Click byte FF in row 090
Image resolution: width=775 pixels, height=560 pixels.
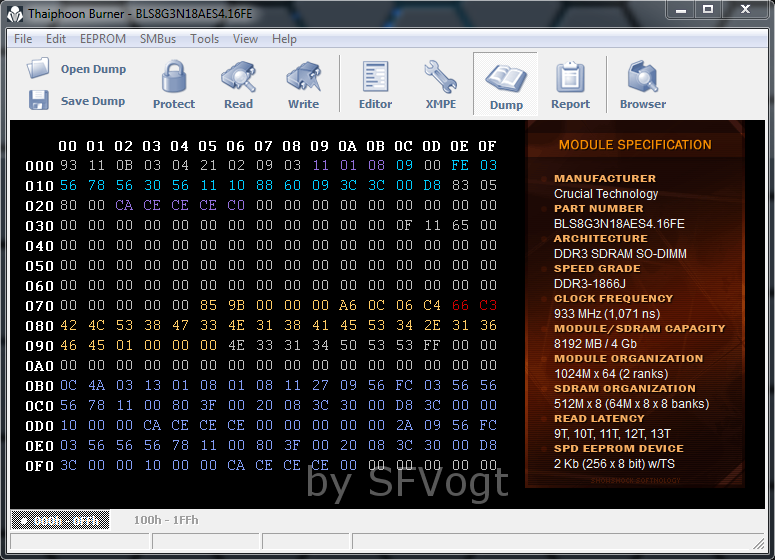coord(431,345)
